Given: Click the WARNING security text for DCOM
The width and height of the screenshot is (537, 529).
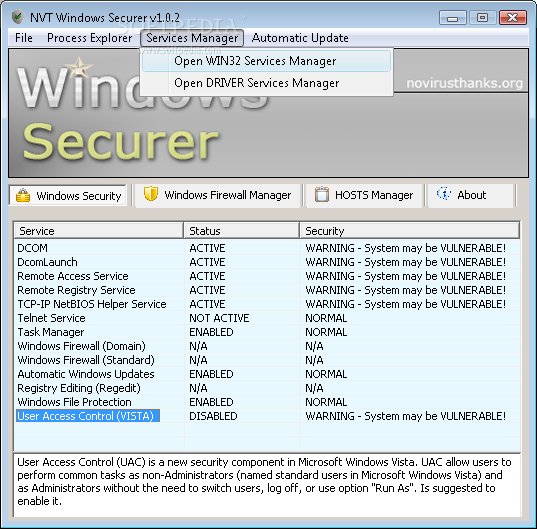Looking at the screenshot, I should pyautogui.click(x=405, y=248).
